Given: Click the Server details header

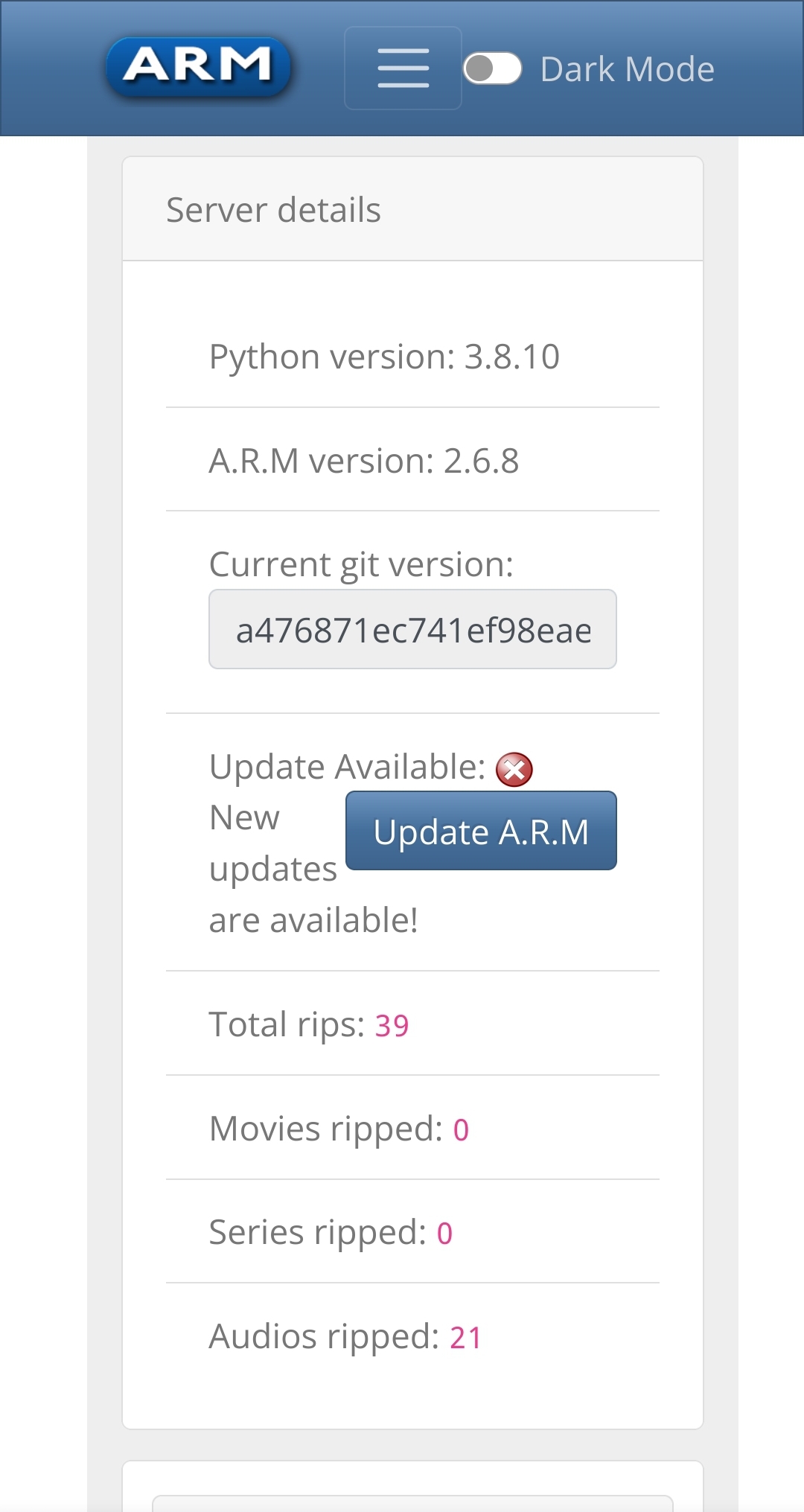Looking at the screenshot, I should (x=272, y=209).
